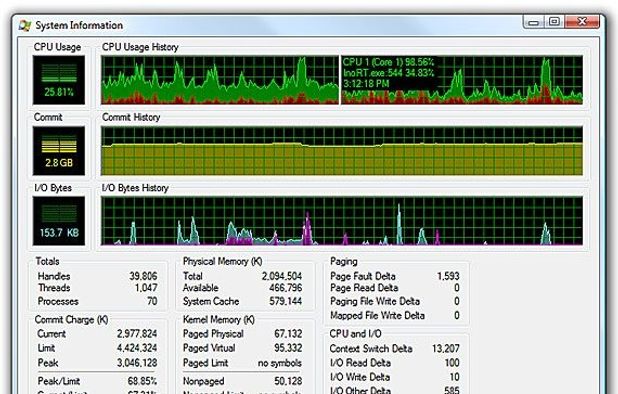Click the Paging File Write Delta label

[375, 301]
